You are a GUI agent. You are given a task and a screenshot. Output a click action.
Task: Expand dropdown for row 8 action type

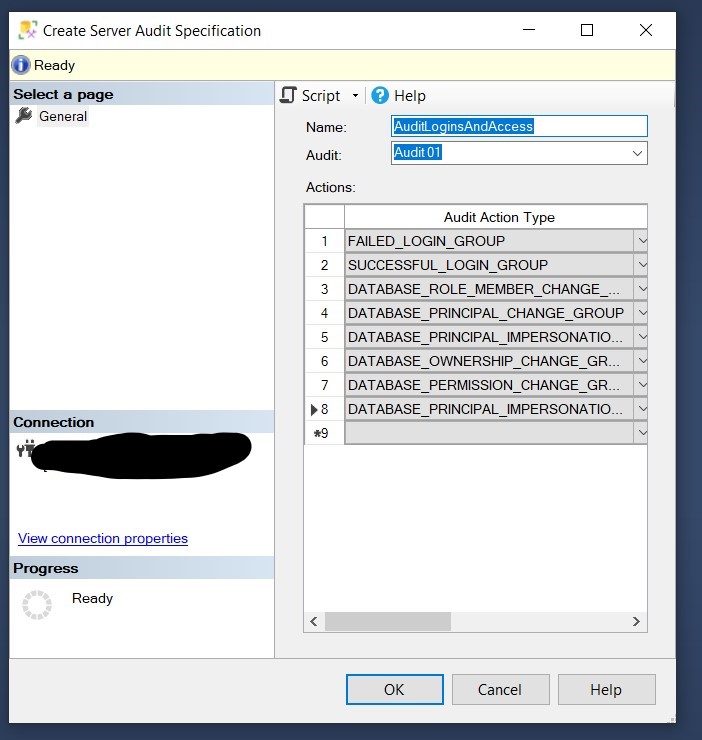[641, 409]
